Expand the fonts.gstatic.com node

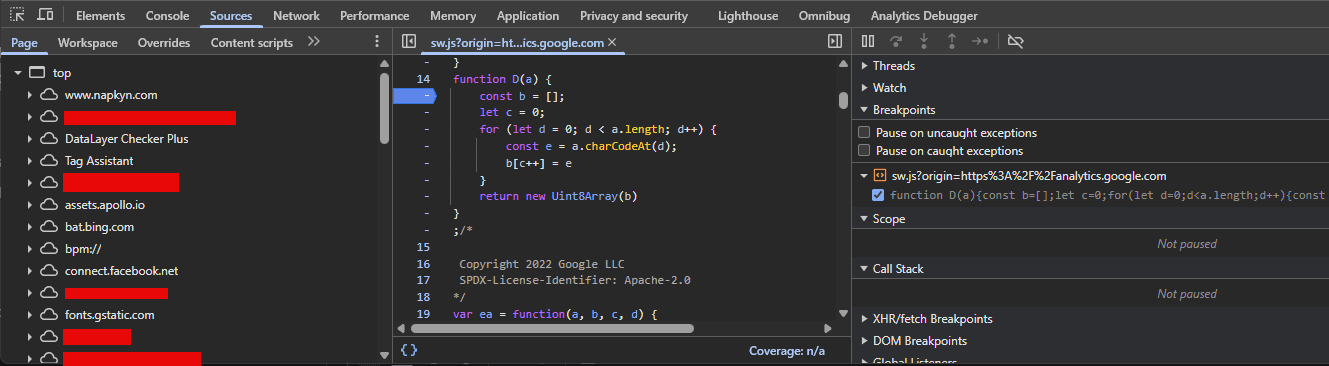30,315
